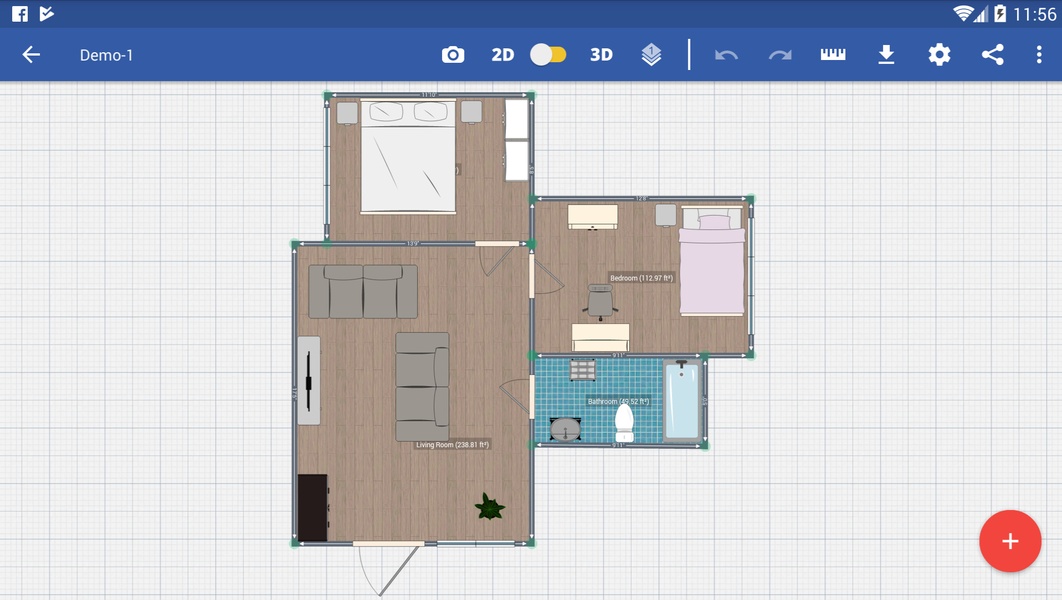Select the white wardrobe in top bedroom
Screen dimensions: 1062x600
[x=517, y=140]
